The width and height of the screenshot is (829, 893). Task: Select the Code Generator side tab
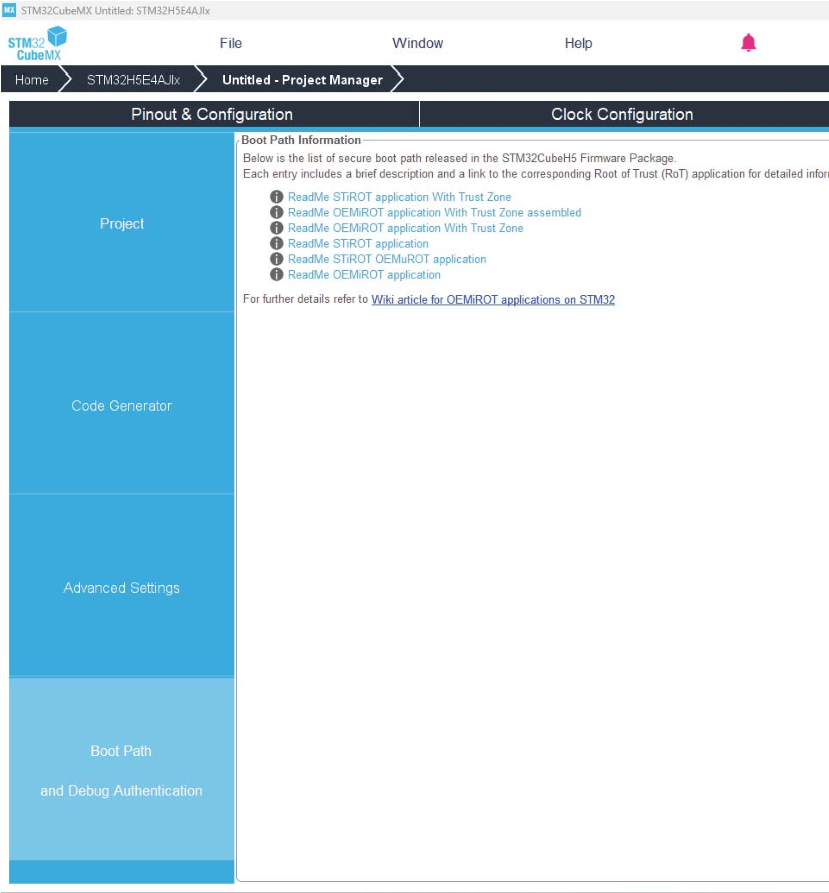pyautogui.click(x=122, y=405)
